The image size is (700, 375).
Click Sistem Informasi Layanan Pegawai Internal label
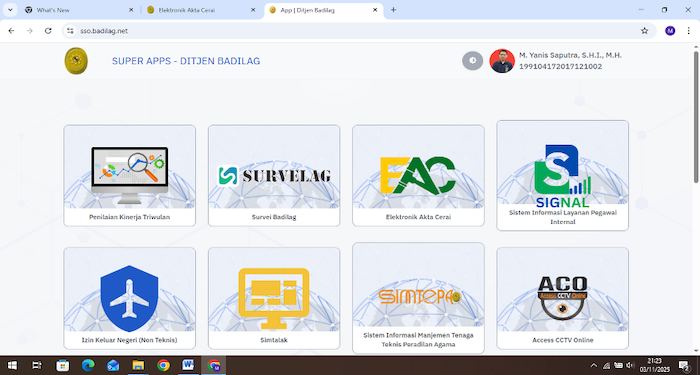(562, 217)
